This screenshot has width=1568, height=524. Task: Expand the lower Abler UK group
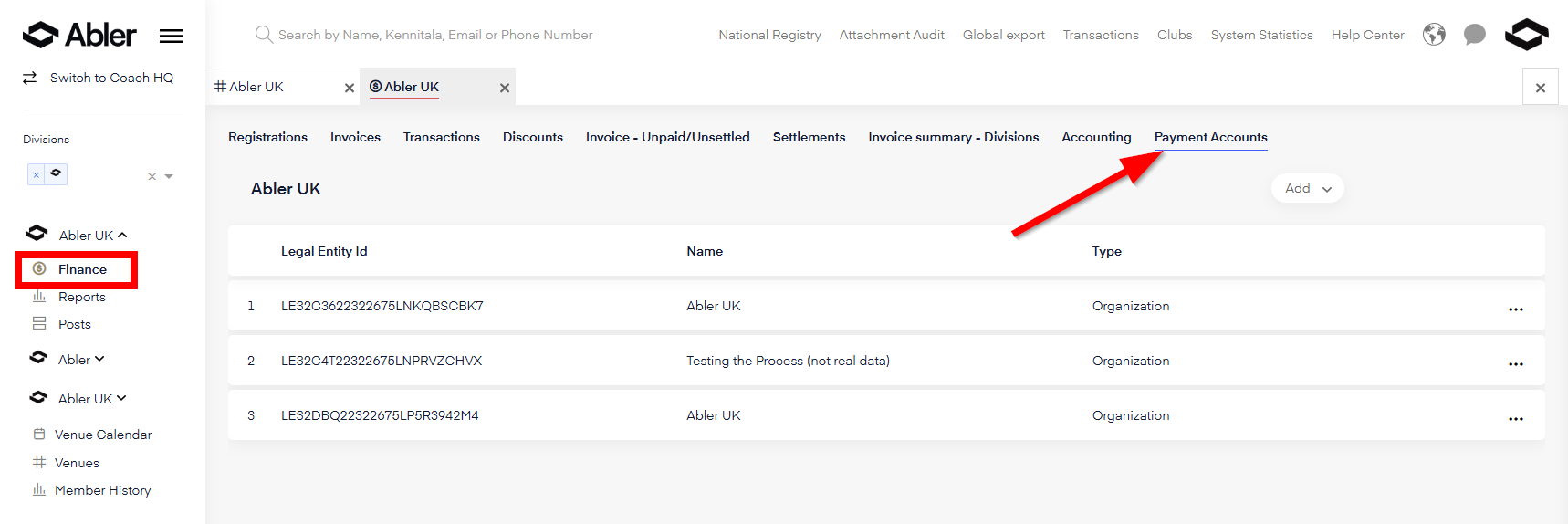pos(121,398)
